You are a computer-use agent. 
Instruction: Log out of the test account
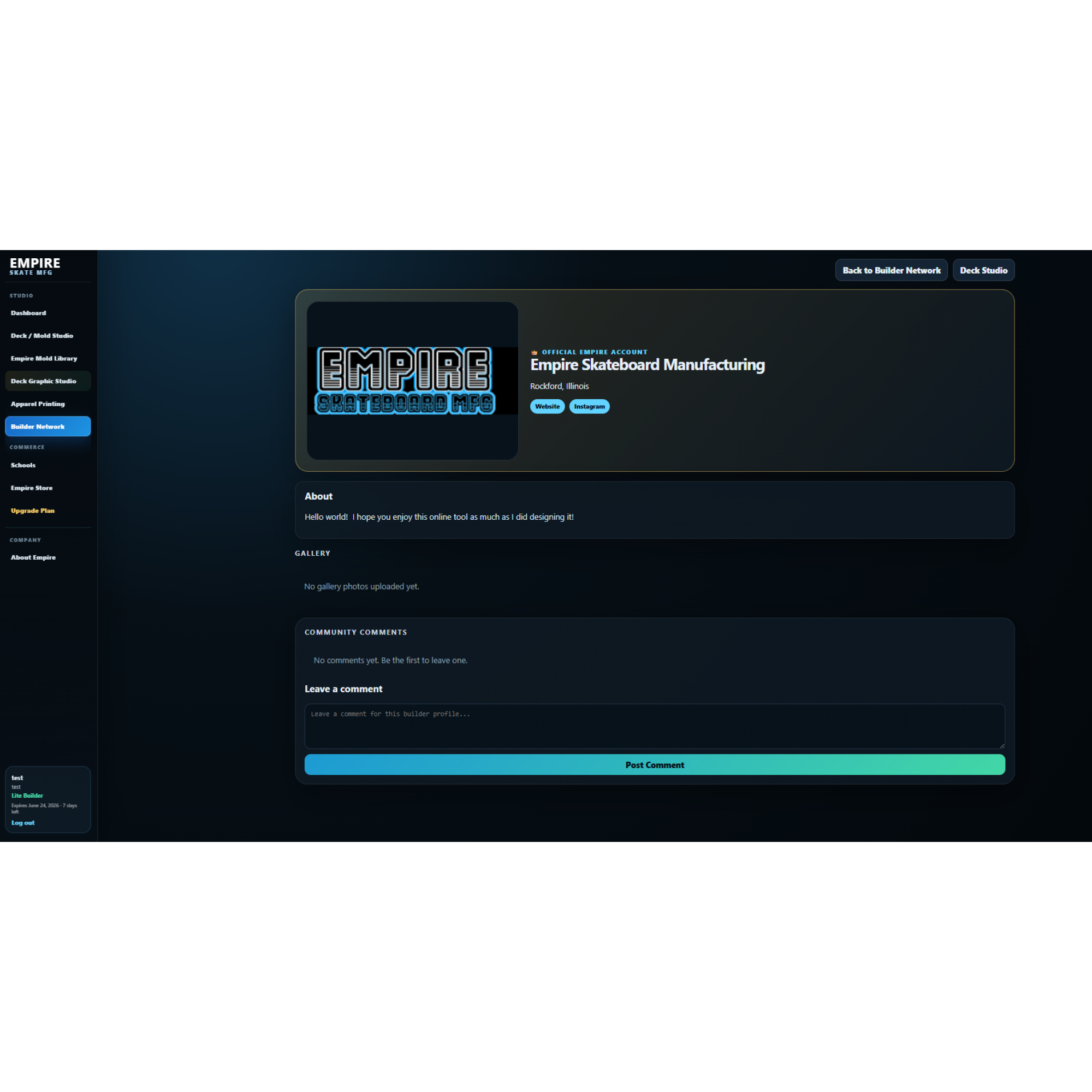click(23, 823)
